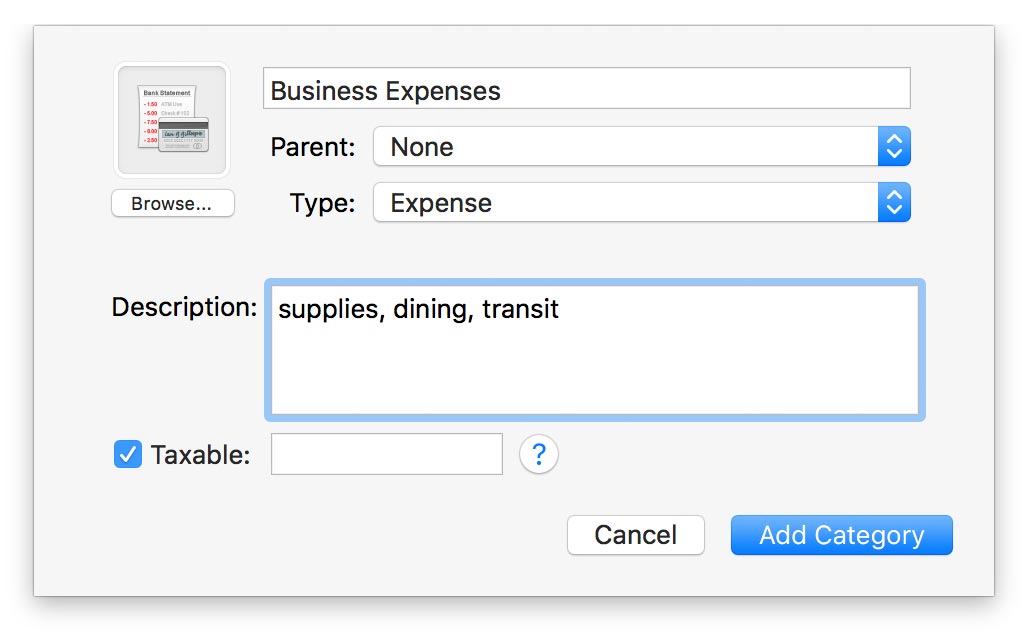Screen dimensions: 1028x638
Task: Click the "Parent:" label
Action: coord(312,147)
